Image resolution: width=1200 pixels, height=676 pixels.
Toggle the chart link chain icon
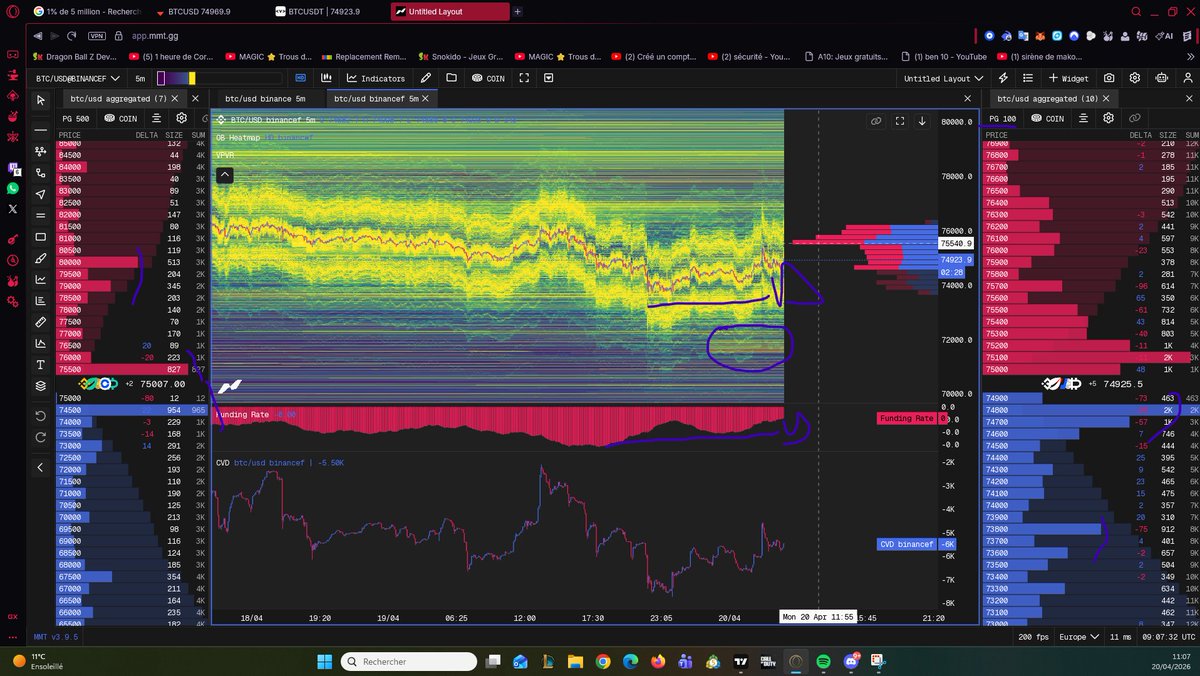[x=875, y=121]
